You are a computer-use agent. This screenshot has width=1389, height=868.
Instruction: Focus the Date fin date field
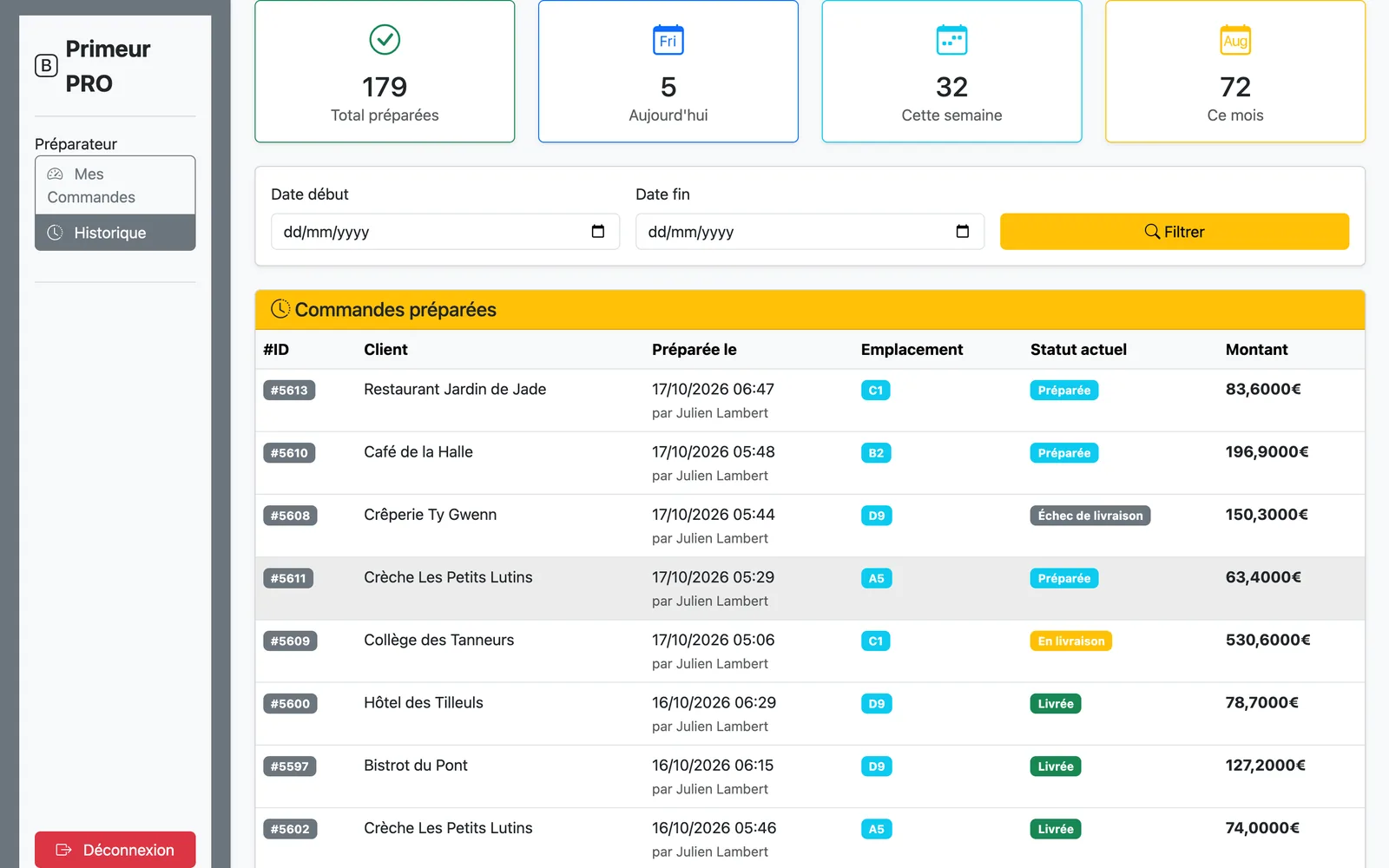click(x=810, y=232)
